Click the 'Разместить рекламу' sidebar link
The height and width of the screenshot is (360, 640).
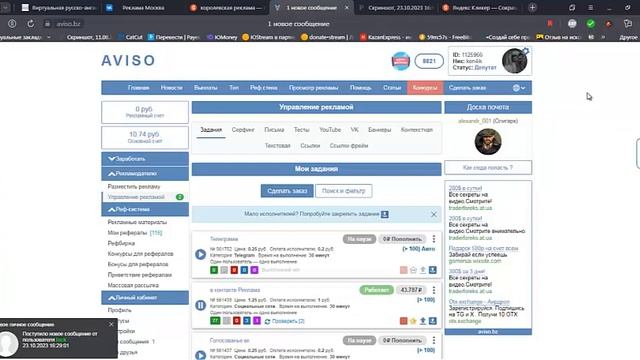134,187
